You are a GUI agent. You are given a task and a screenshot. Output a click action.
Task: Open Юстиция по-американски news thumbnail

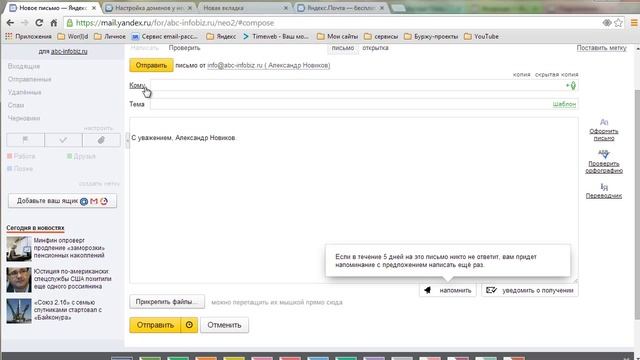click(19, 279)
